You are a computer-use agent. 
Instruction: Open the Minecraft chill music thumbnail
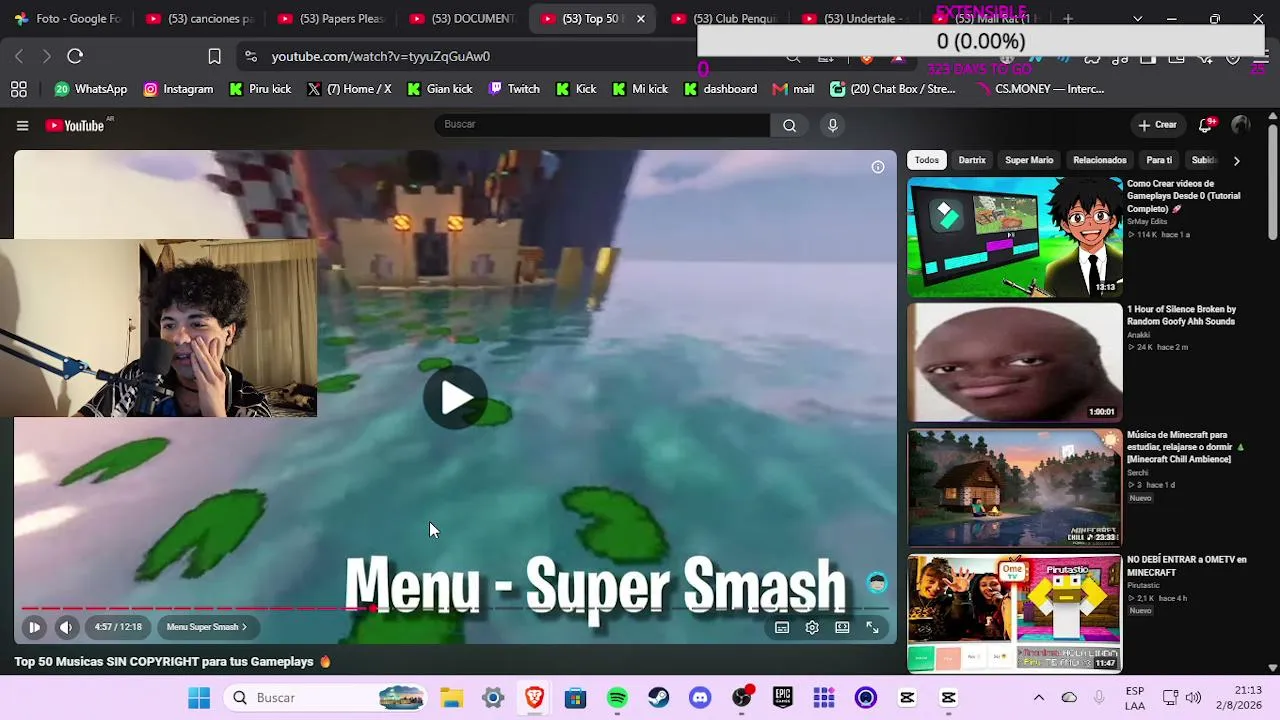pyautogui.click(x=1015, y=488)
